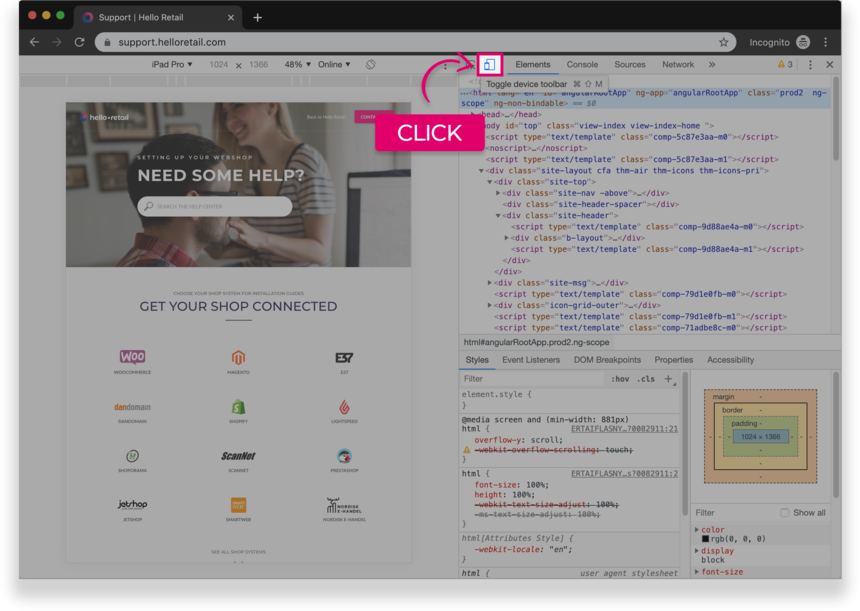The height and width of the screenshot is (611, 860).
Task: Click the Toggle device toolbar icon
Action: pos(489,65)
